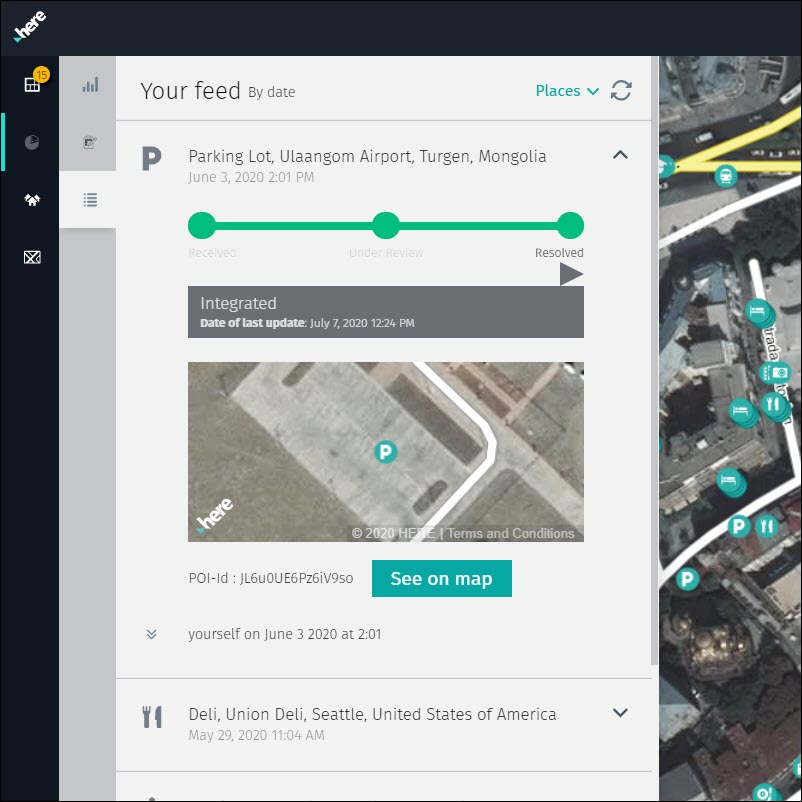Screen dimensions: 802x802
Task: Select the list feed tab
Action: tap(90, 200)
